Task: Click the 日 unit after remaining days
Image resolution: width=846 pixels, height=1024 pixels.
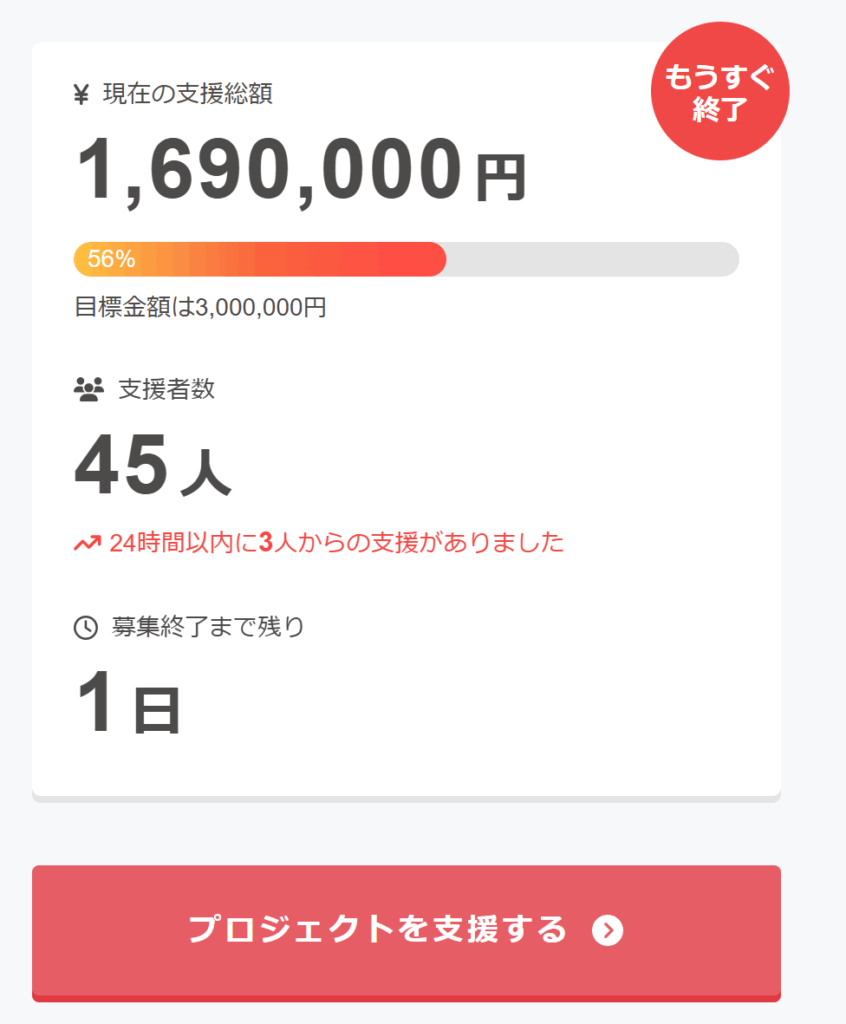Action: point(157,710)
